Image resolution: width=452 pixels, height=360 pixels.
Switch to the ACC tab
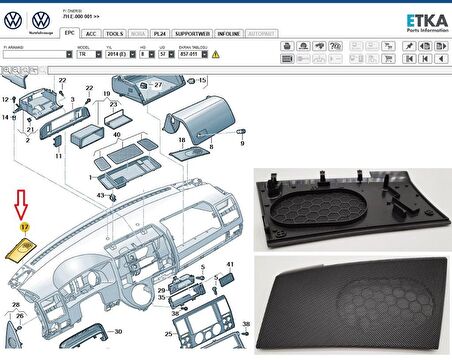click(x=91, y=34)
